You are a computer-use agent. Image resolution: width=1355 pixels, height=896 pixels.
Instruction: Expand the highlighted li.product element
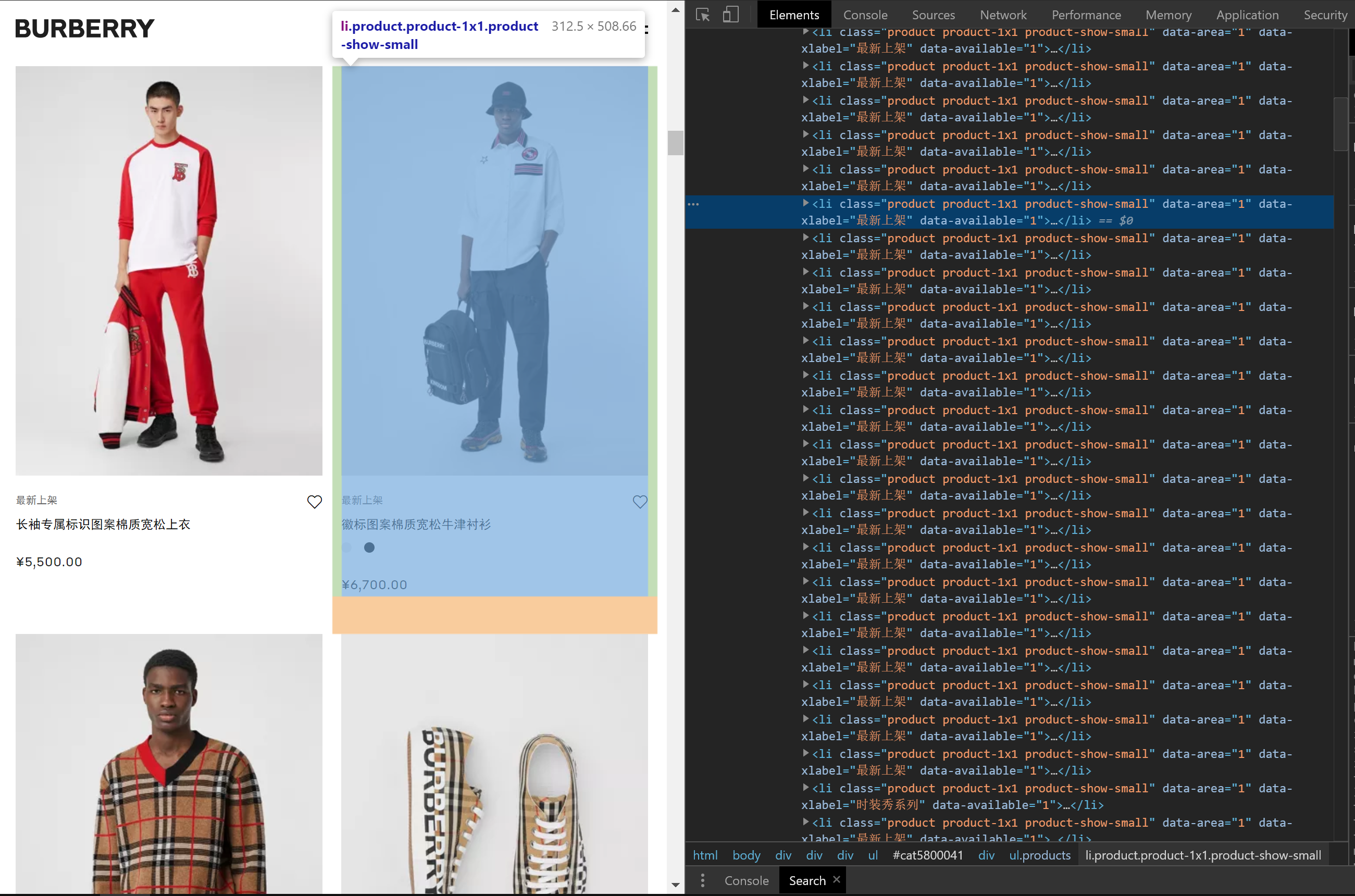pyautogui.click(x=807, y=203)
